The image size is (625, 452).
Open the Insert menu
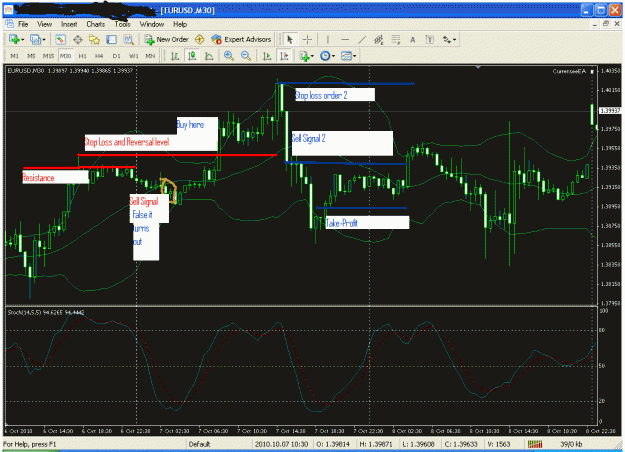click(x=69, y=24)
